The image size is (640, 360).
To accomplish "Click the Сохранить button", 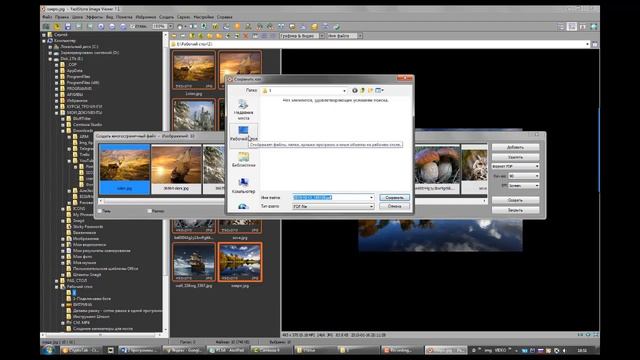I will 394,198.
